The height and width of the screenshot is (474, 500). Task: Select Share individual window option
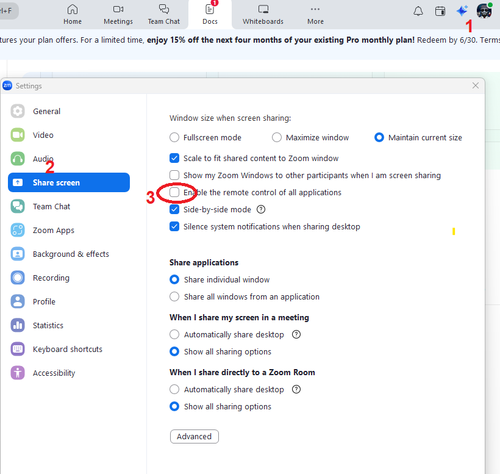coord(174,279)
